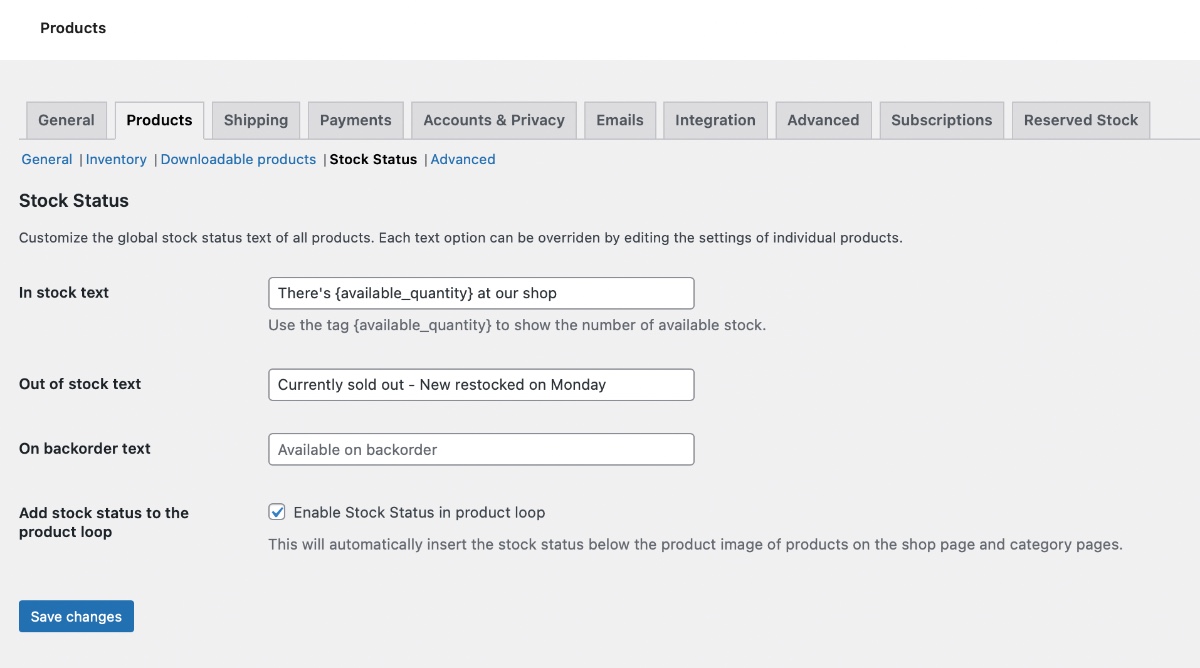Switch to the Integration tab
This screenshot has width=1200, height=668.
coord(715,120)
